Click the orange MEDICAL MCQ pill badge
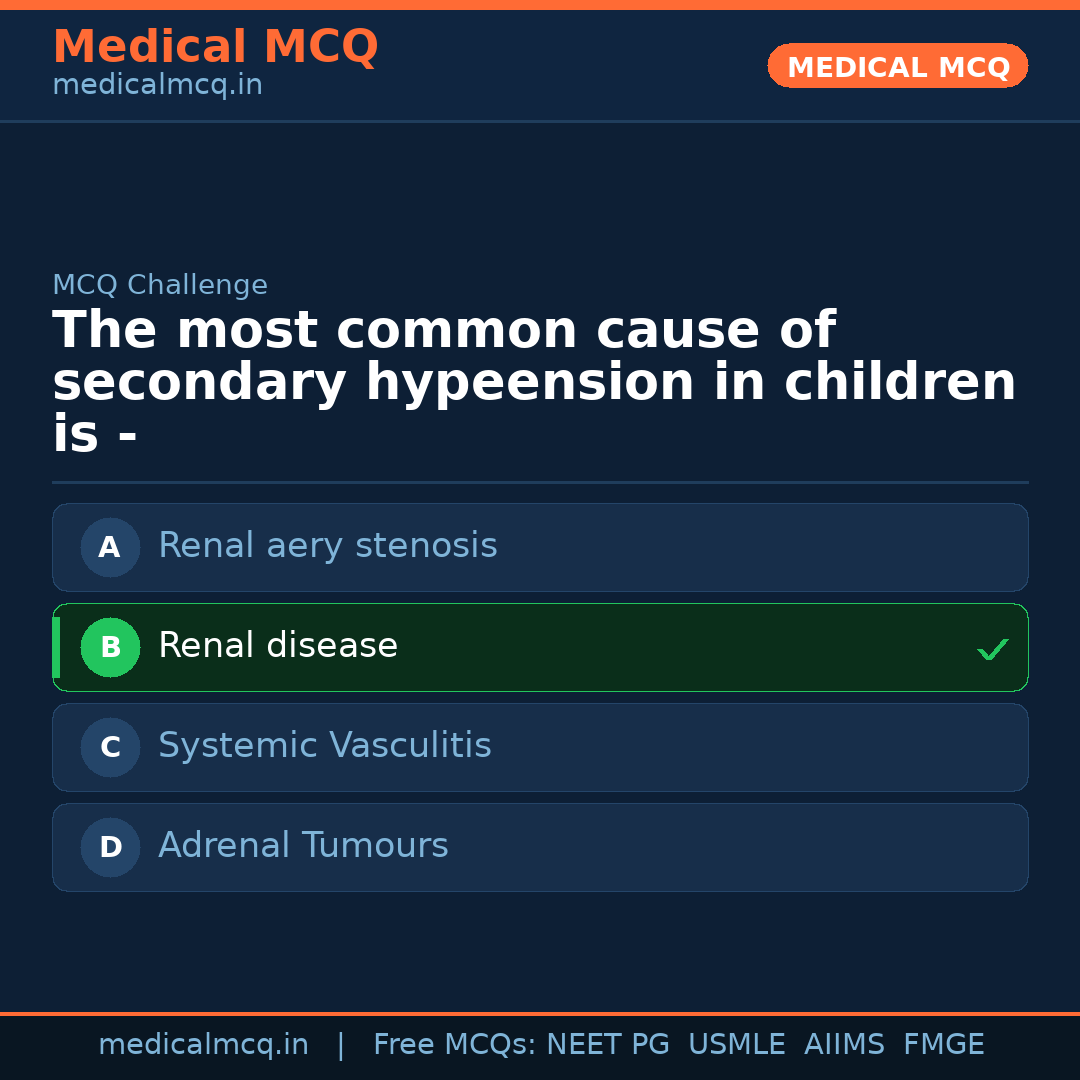 [897, 66]
